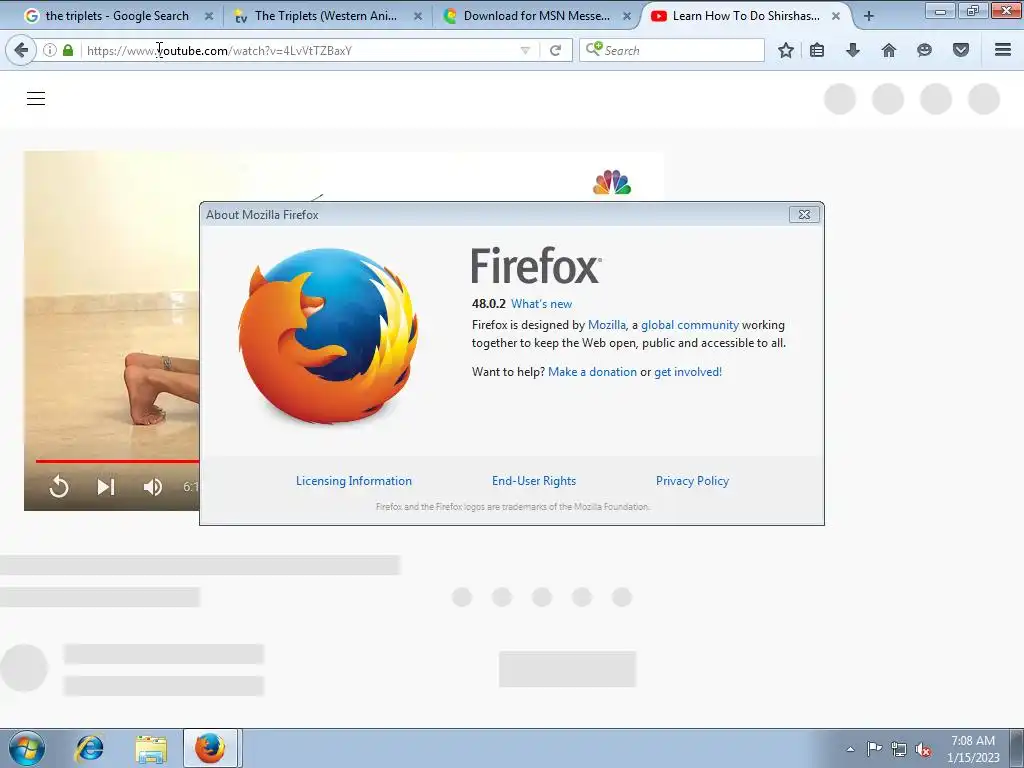Click 'Make a donation' link
This screenshot has height=768, width=1024.
[592, 372]
